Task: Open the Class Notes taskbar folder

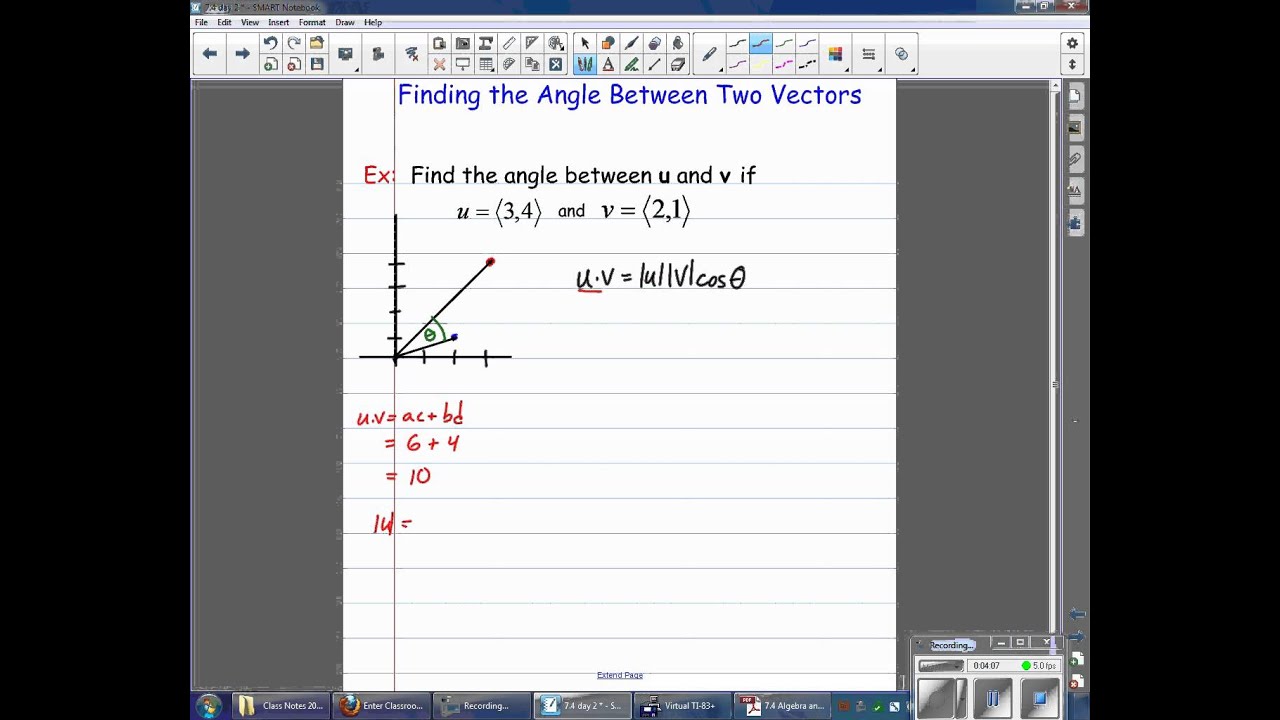Action: [x=282, y=706]
